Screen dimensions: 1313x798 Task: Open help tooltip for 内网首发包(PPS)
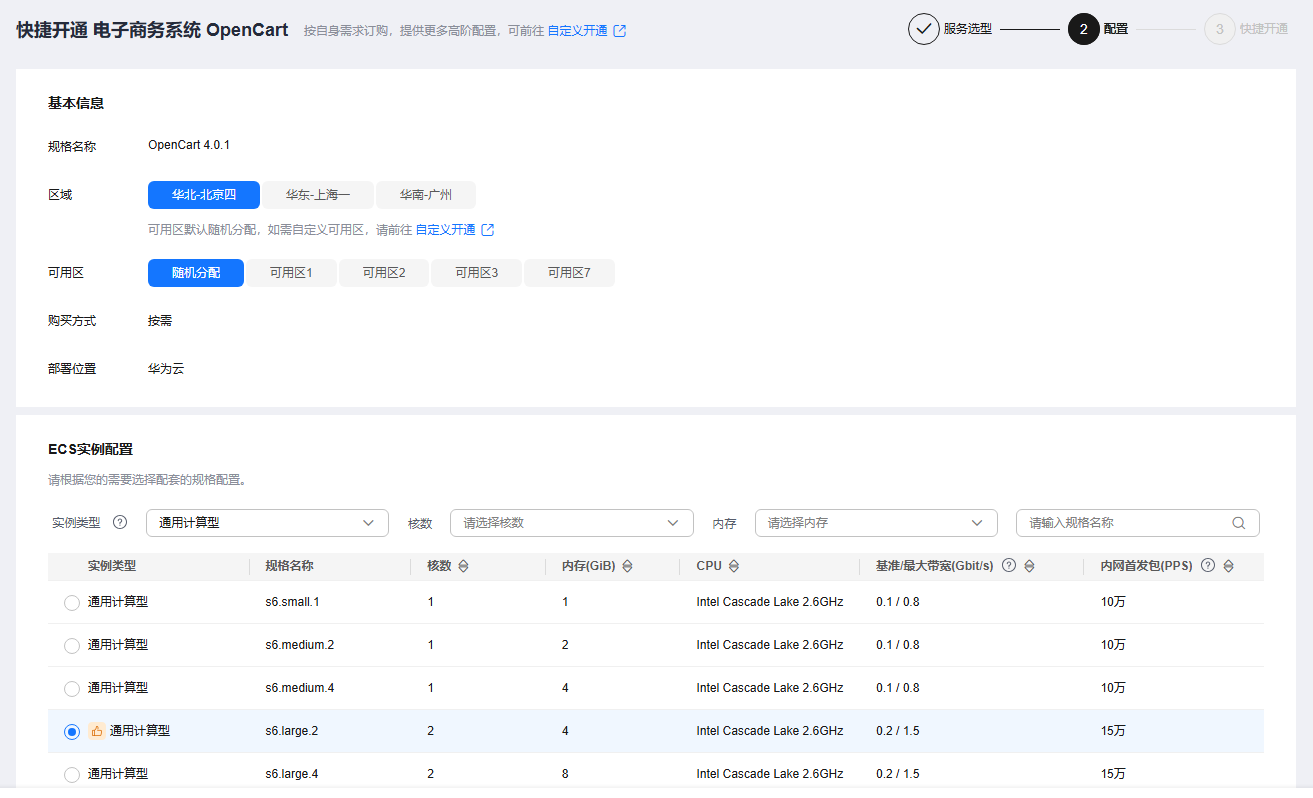point(1208,565)
